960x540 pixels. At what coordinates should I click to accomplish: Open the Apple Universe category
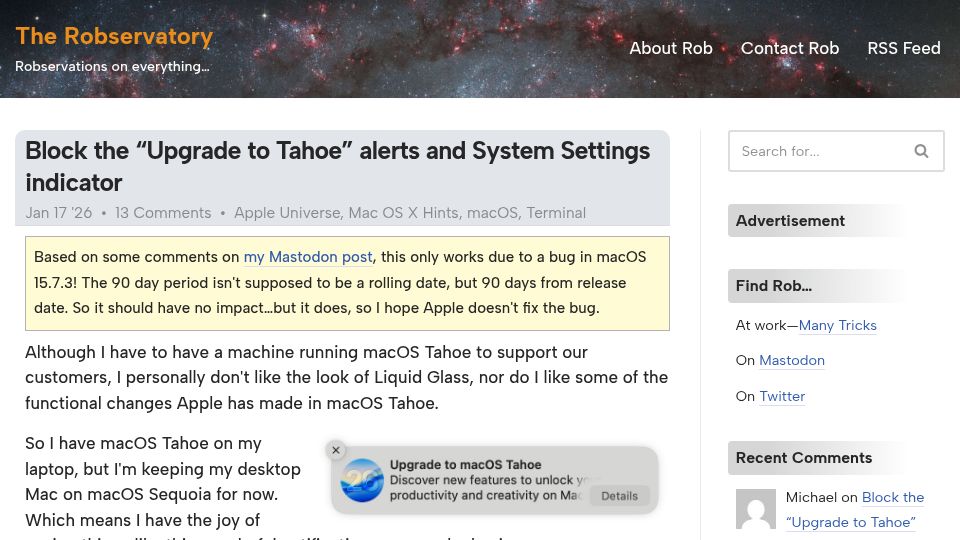point(287,213)
